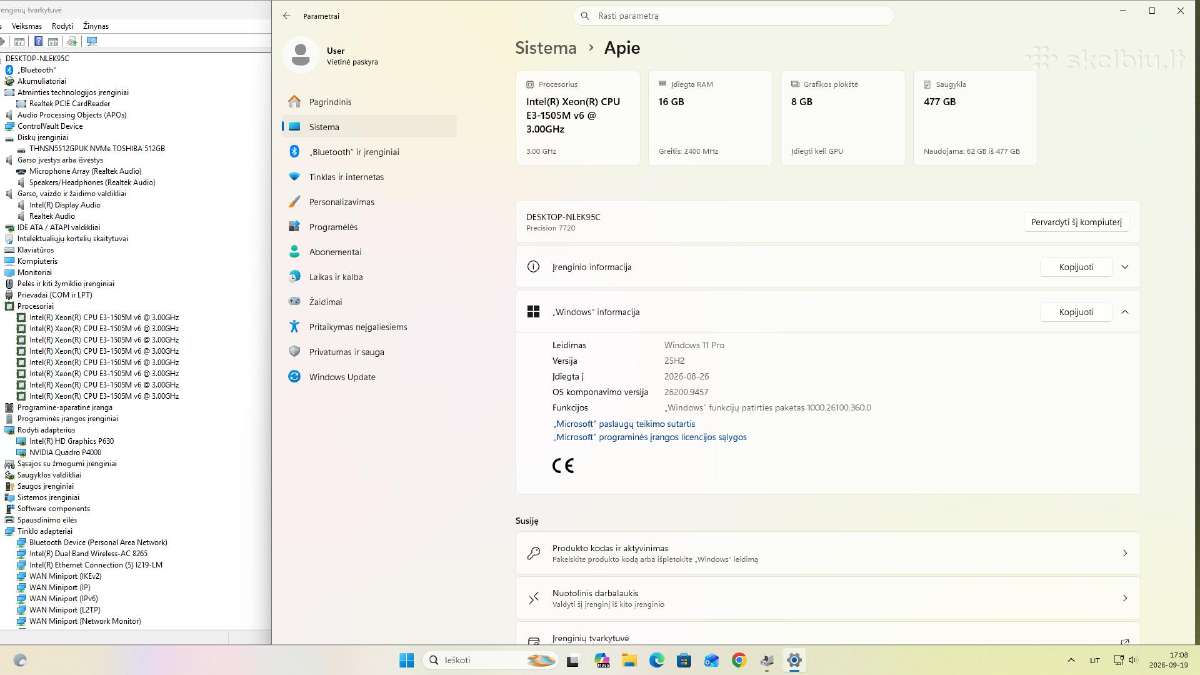The image size is (1200, 675).
Task: Open „Microsoft" paslaugų teikimo sutartis link
Action: coord(624,424)
